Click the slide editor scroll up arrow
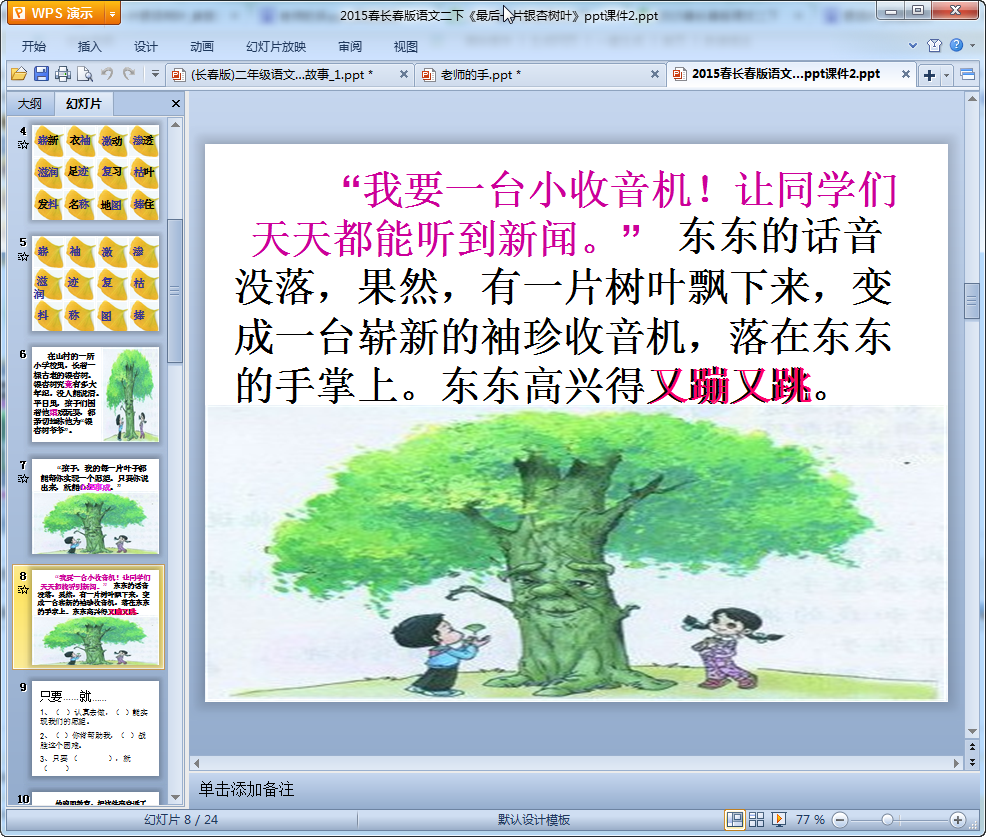The height and width of the screenshot is (837, 986). 972,99
